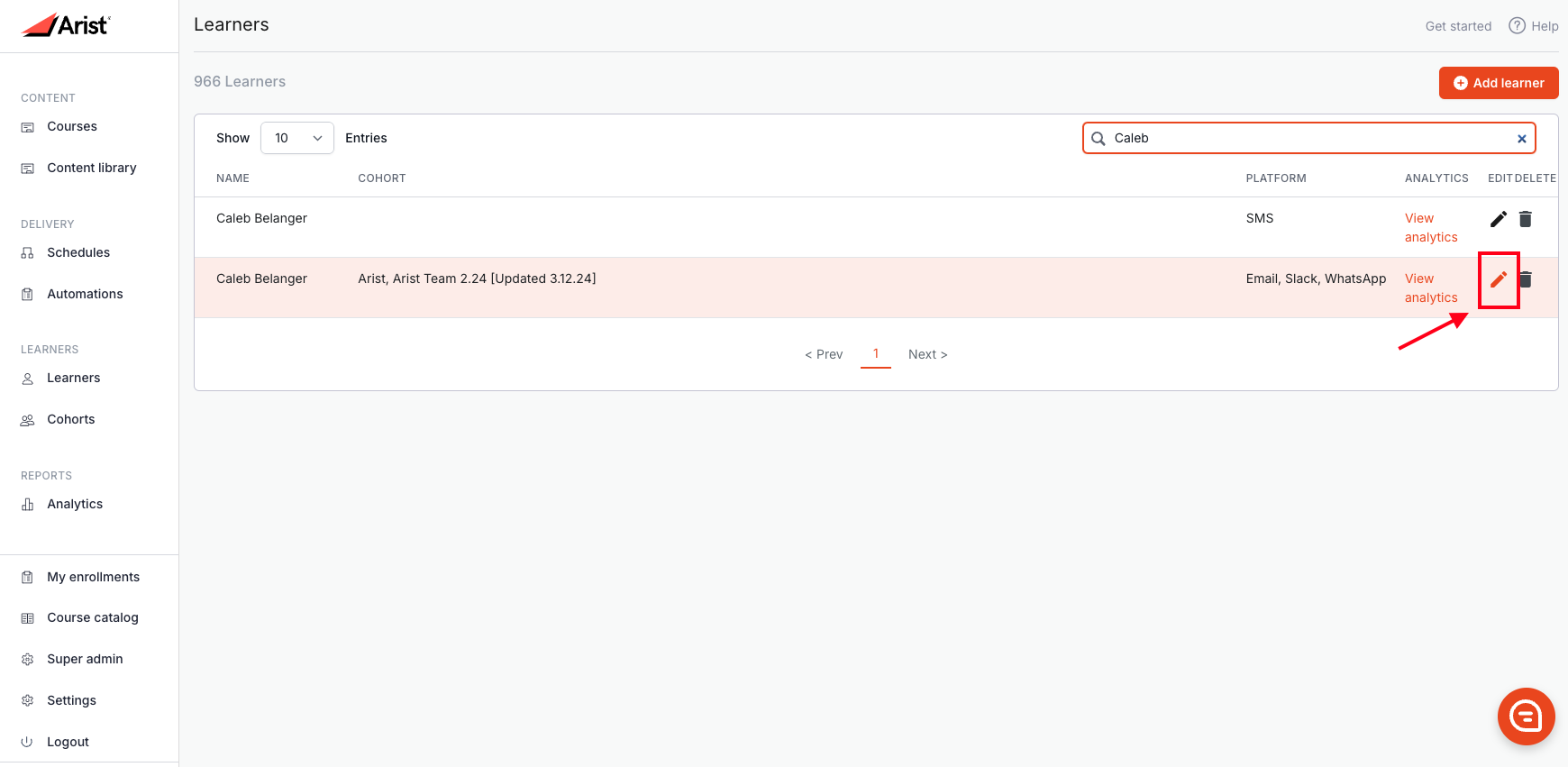Sort by NAME column header
This screenshot has height=767, width=1568.
point(232,178)
